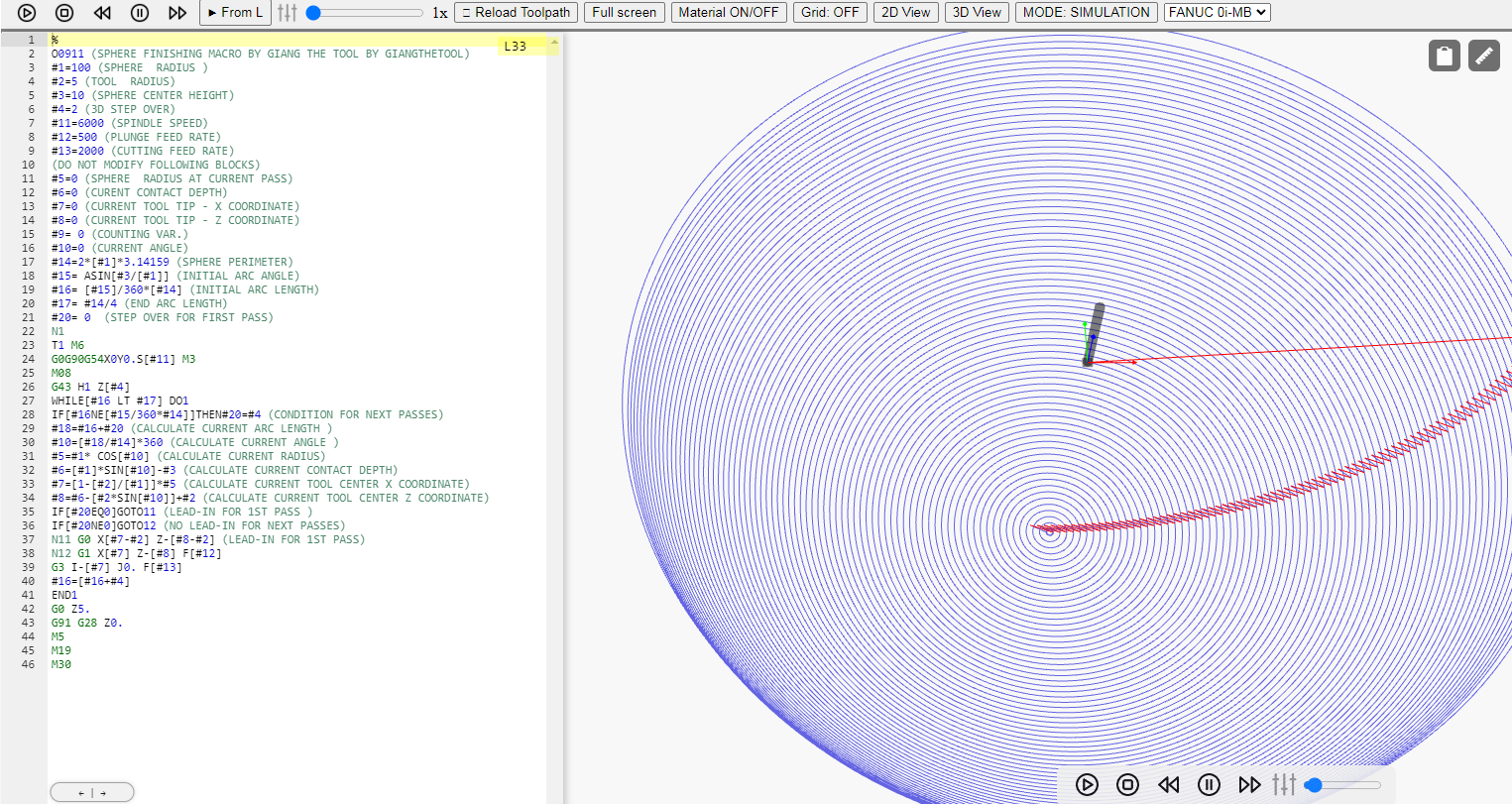
Task: Start simulation with top toolbar play icon
Action: click(27, 13)
